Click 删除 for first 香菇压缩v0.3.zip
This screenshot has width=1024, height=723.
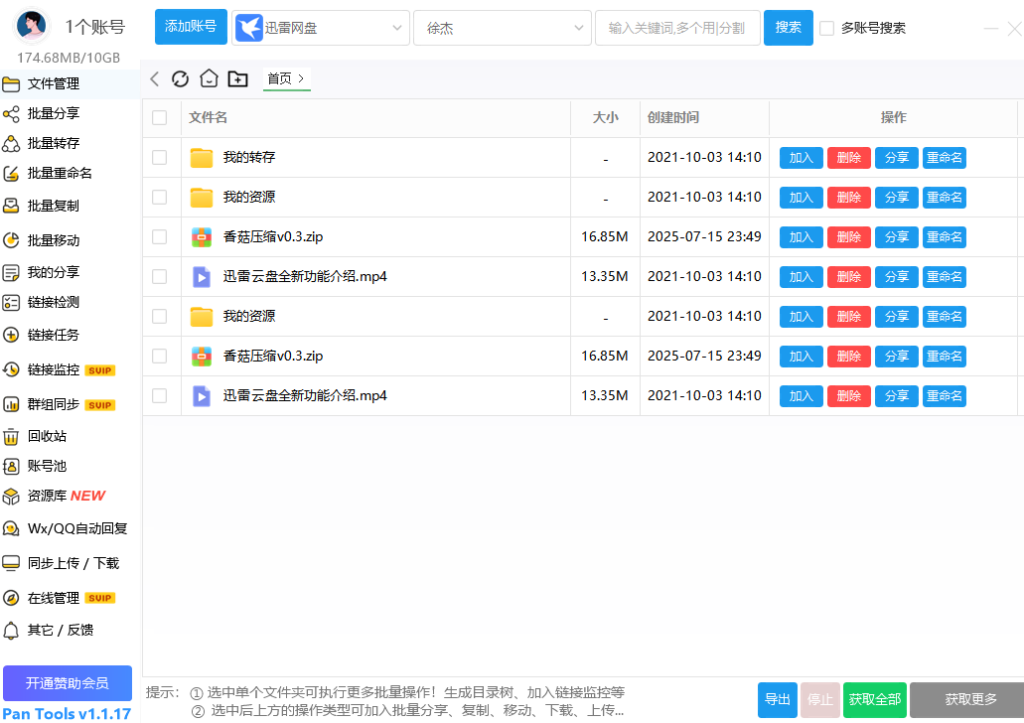coord(848,237)
